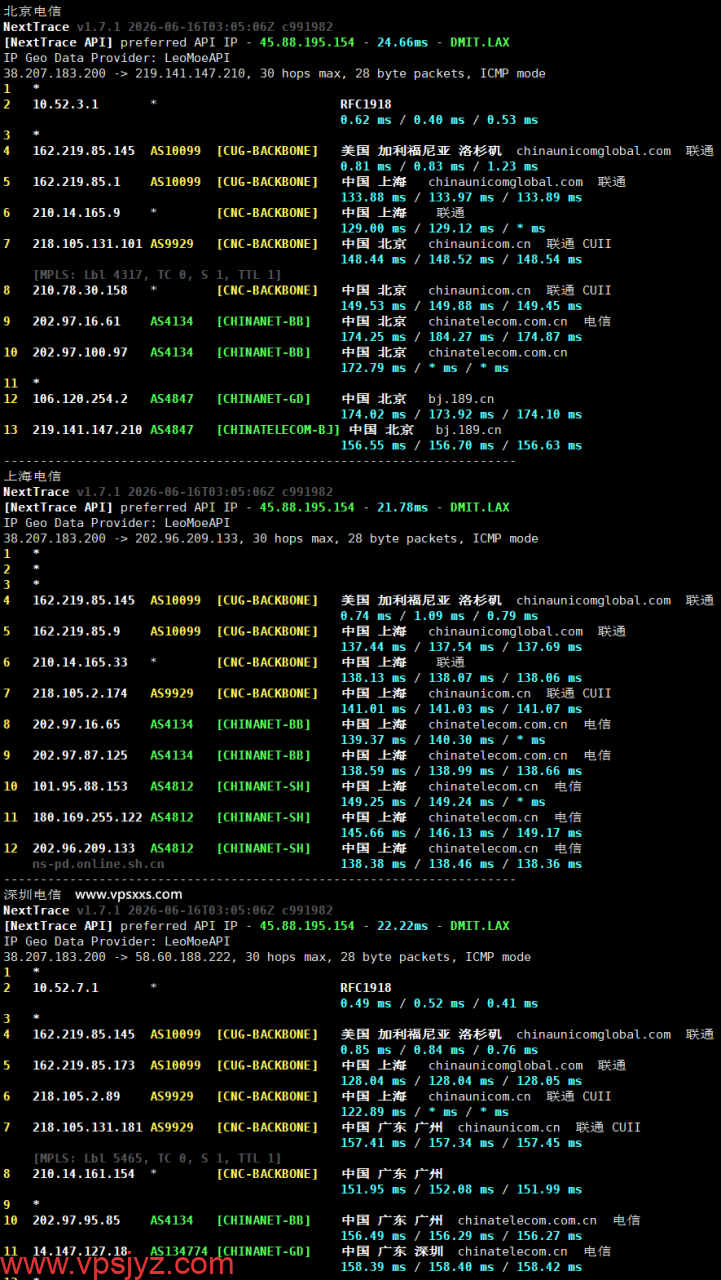Click the hop IP 218.105.2.89
This screenshot has height=1280, width=721.
(x=77, y=1096)
